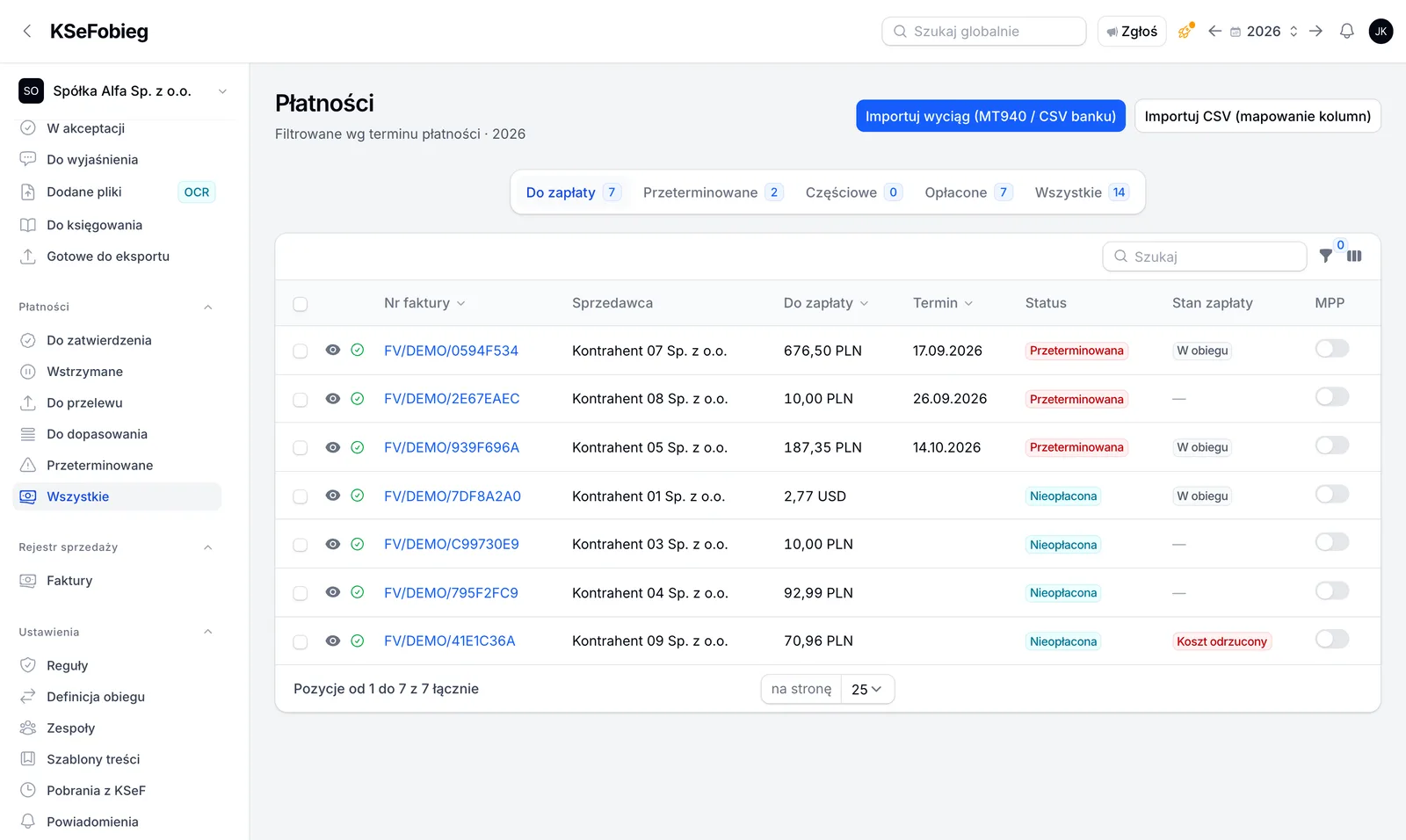Image resolution: width=1406 pixels, height=840 pixels.
Task: Open Do zatwierdzenia in sidebar
Action: pos(117,340)
